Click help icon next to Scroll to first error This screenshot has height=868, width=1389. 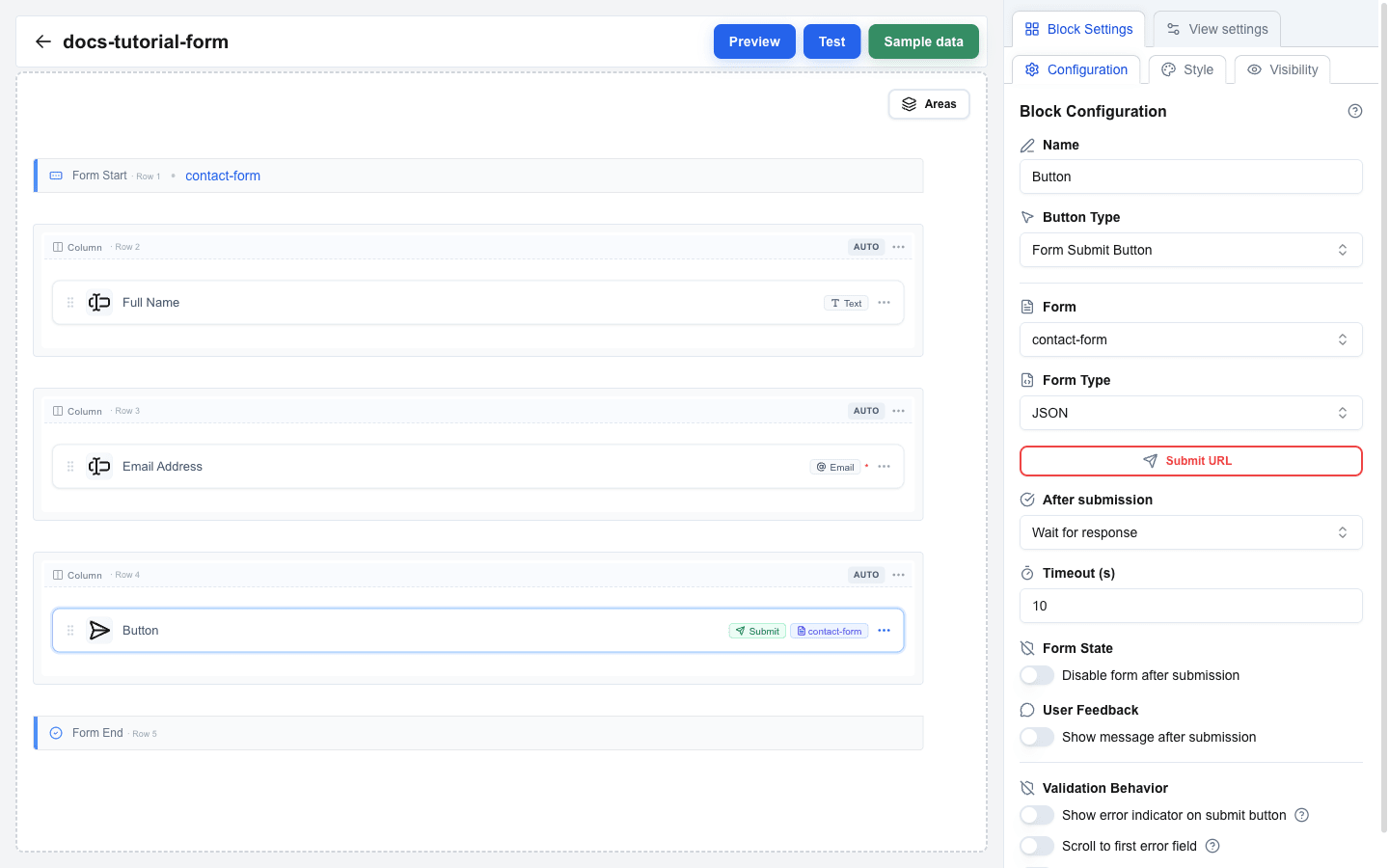[x=1213, y=846]
